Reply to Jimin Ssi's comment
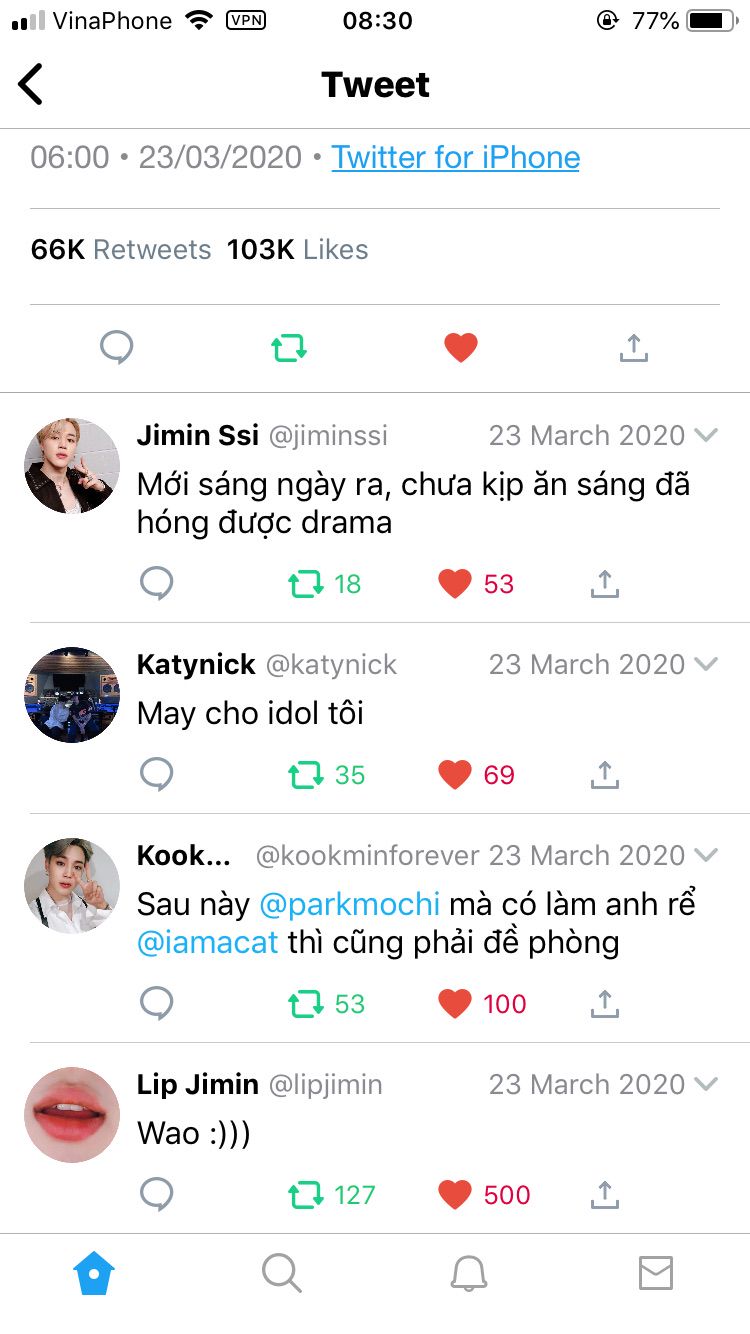 pyautogui.click(x=156, y=583)
